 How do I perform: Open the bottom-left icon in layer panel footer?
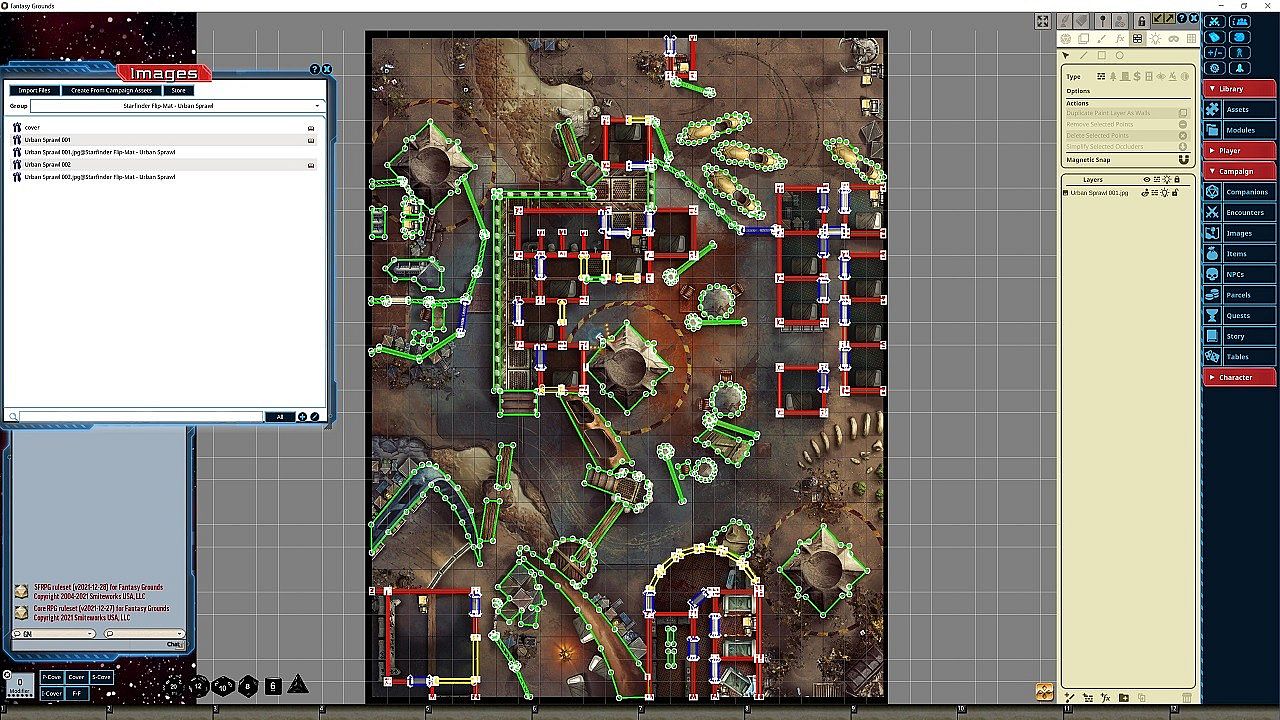point(1070,697)
